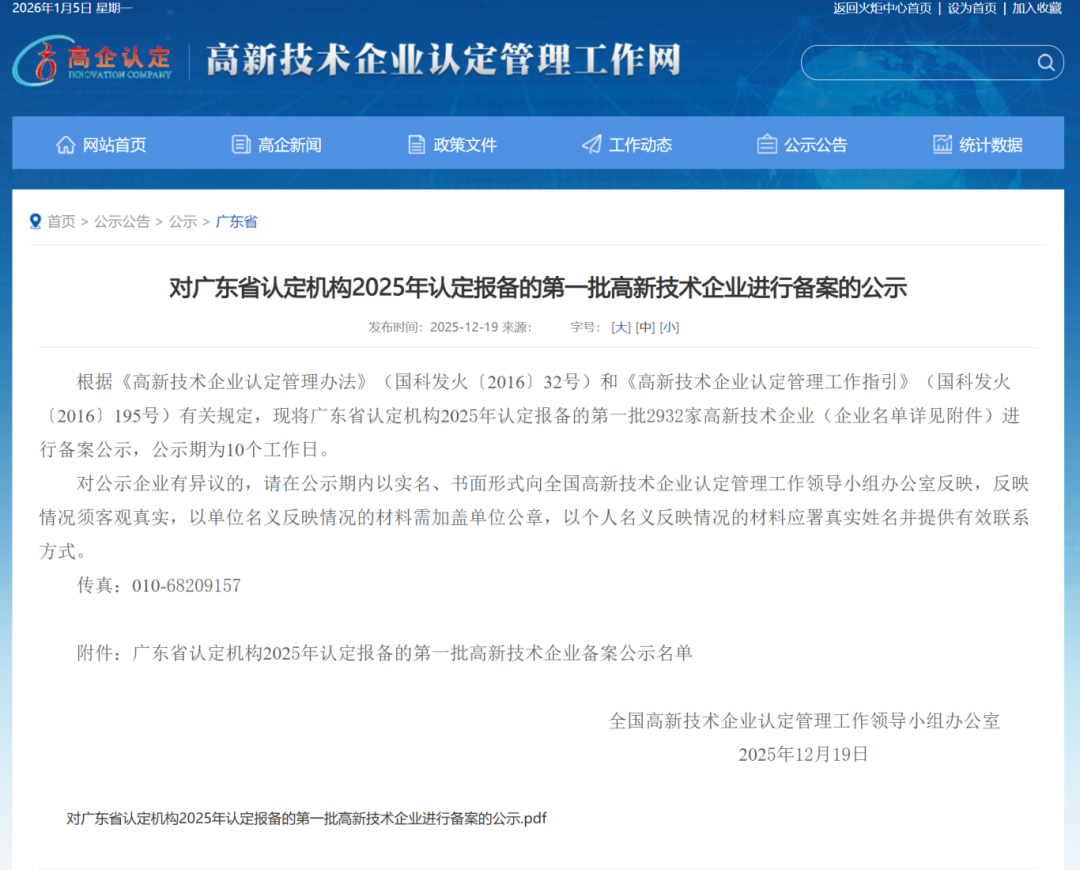The image size is (1080, 870).
Task: Click the fax number 010-68209157
Action: tap(186, 586)
